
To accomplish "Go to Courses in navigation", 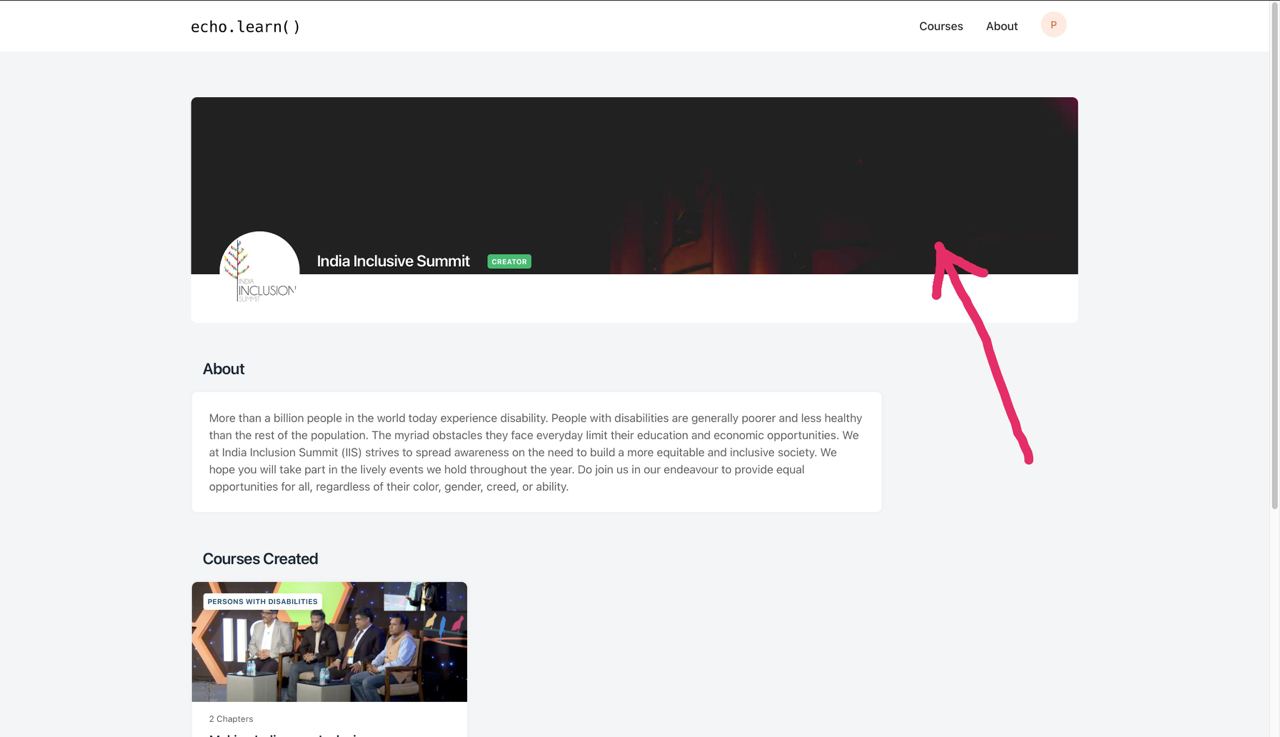I will click(941, 26).
